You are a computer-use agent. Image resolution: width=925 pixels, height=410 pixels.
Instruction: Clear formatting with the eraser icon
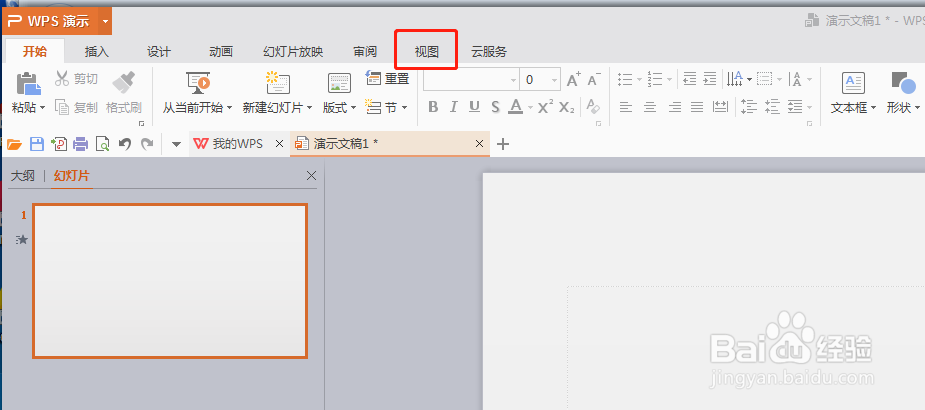[x=593, y=107]
